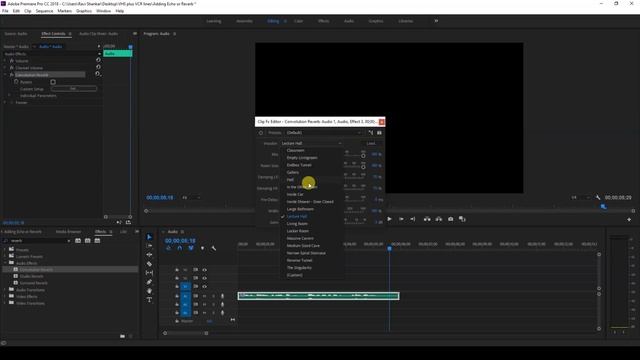Reset Volume effect in Effect Controls
640x360 pixels.
pyautogui.click(x=98, y=60)
